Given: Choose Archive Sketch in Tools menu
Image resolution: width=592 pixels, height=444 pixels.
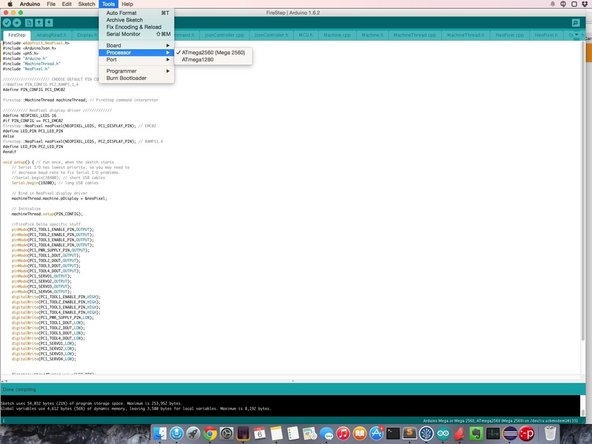Looking at the screenshot, I should pyautogui.click(x=136, y=20).
